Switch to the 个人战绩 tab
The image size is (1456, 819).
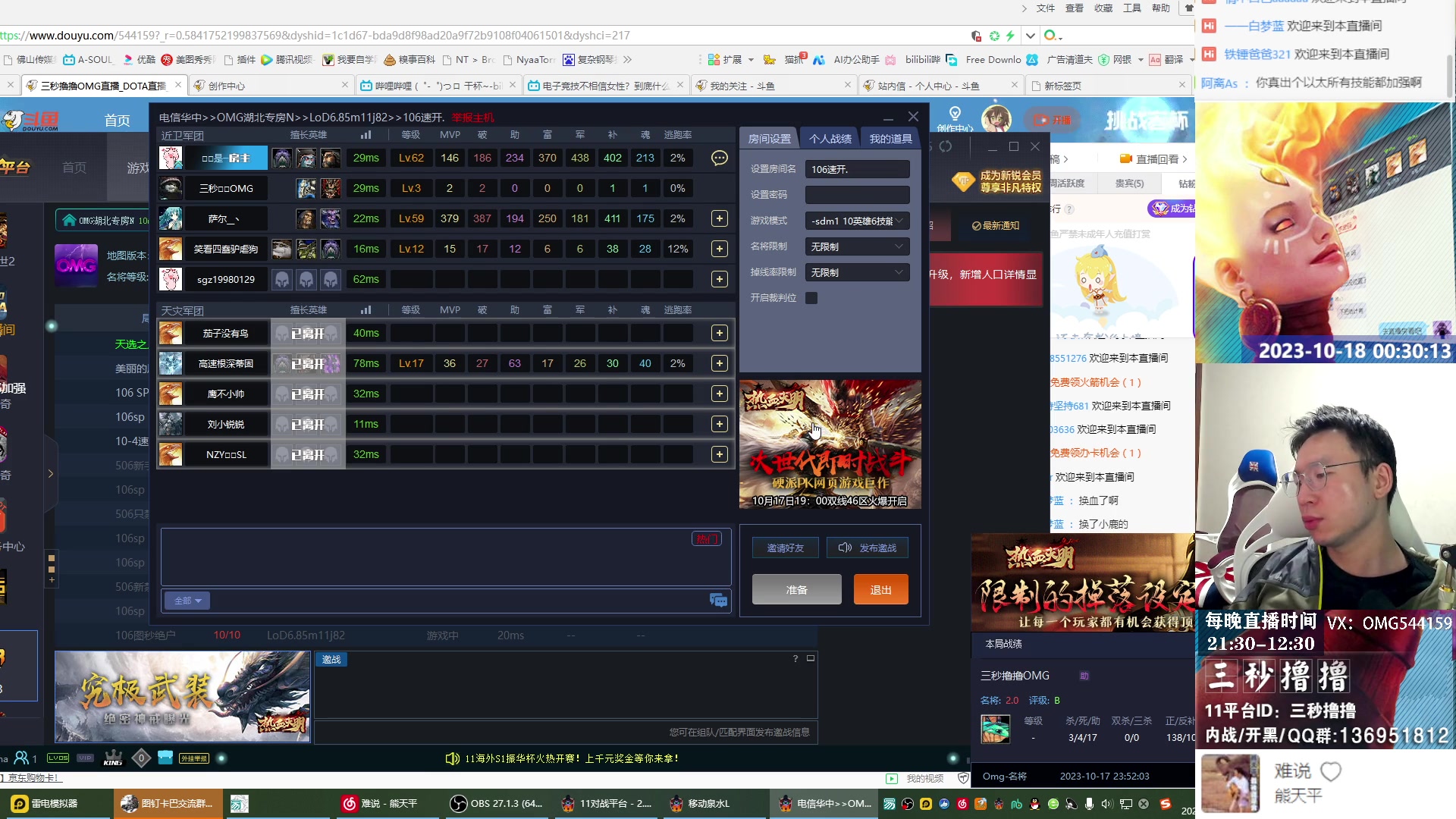tap(830, 139)
